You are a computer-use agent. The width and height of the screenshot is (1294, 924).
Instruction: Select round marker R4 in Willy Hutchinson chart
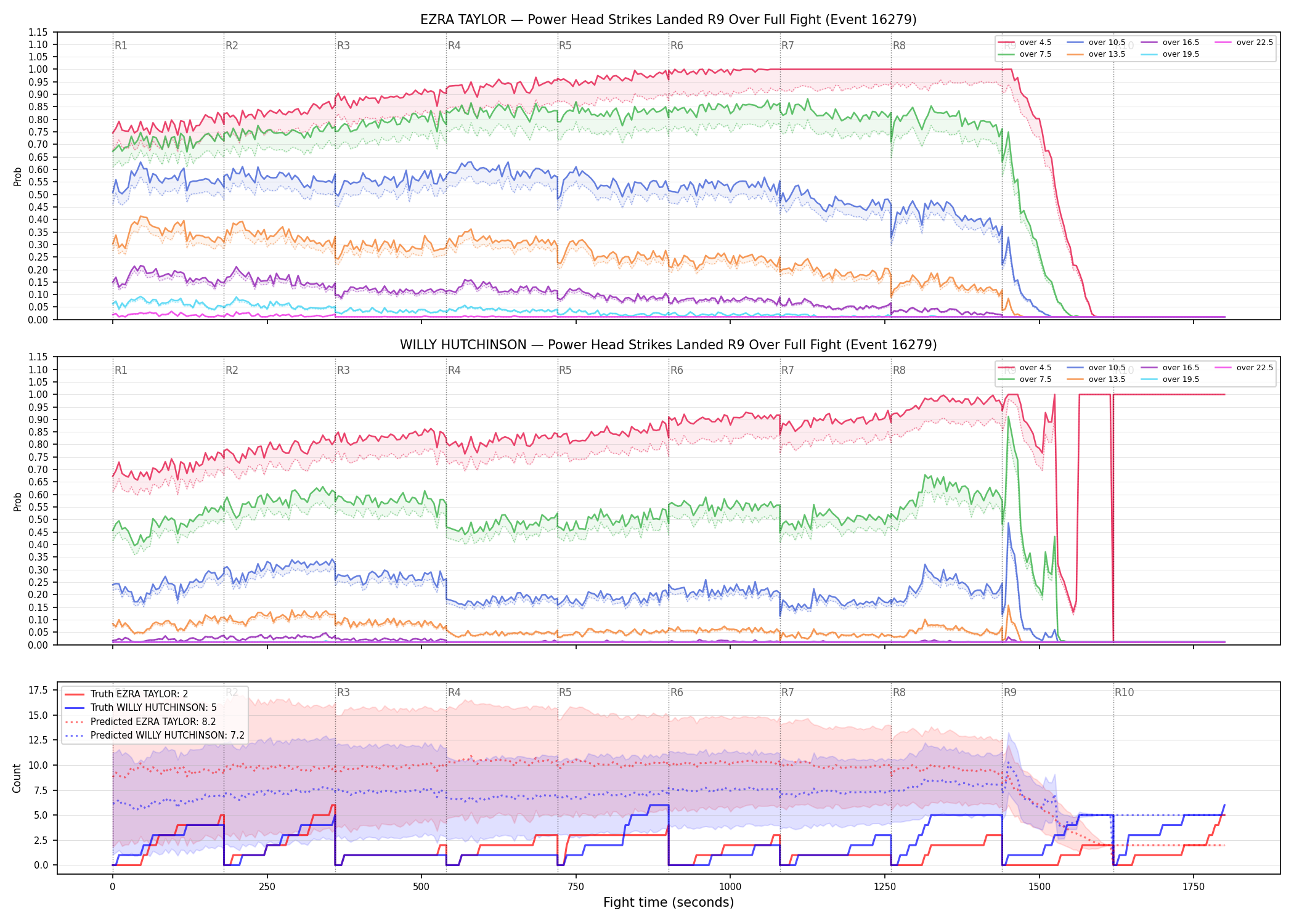tap(454, 370)
